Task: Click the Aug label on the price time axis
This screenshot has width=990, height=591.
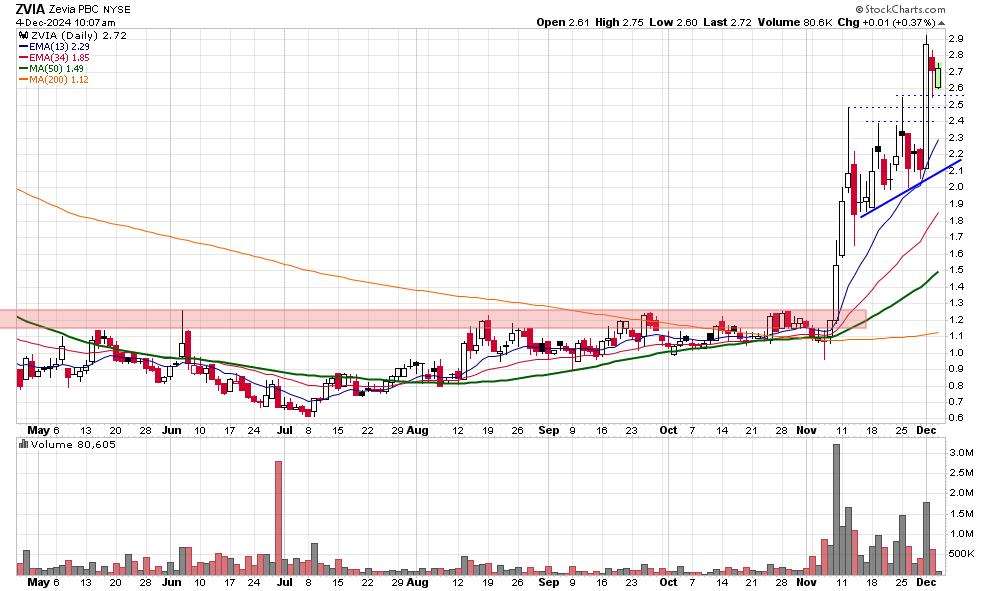Action: pyautogui.click(x=417, y=429)
